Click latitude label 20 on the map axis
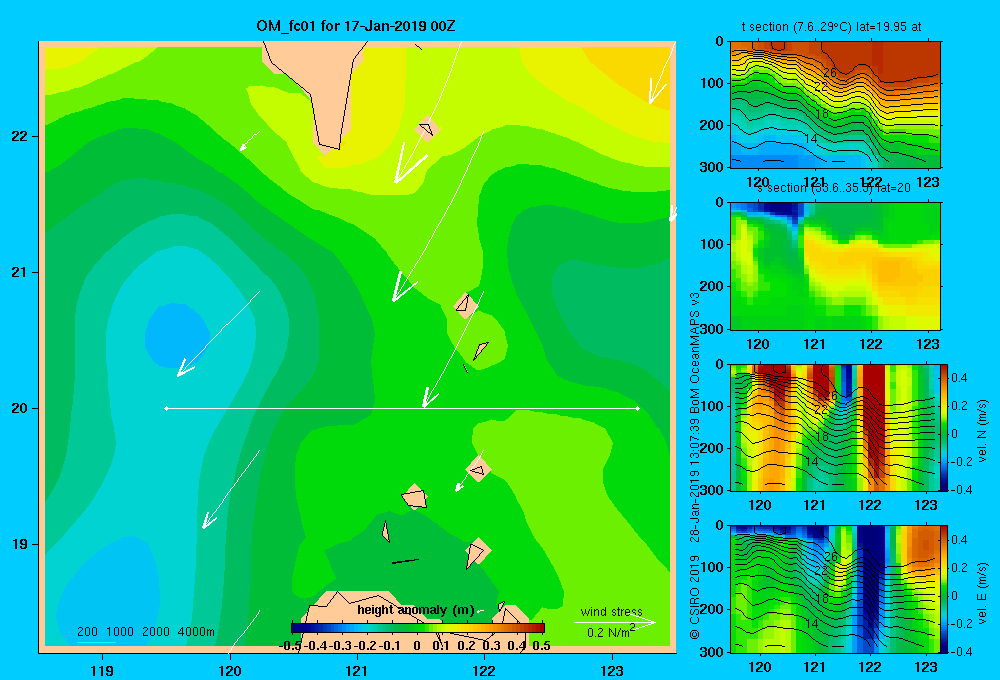This screenshot has height=680, width=1000. (20, 408)
